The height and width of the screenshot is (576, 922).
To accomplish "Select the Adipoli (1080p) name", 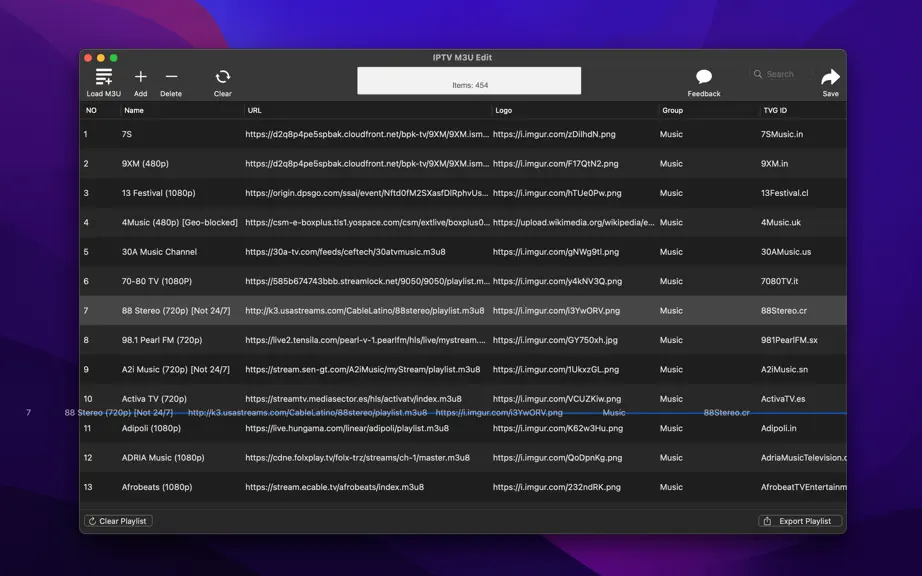I will 151,428.
